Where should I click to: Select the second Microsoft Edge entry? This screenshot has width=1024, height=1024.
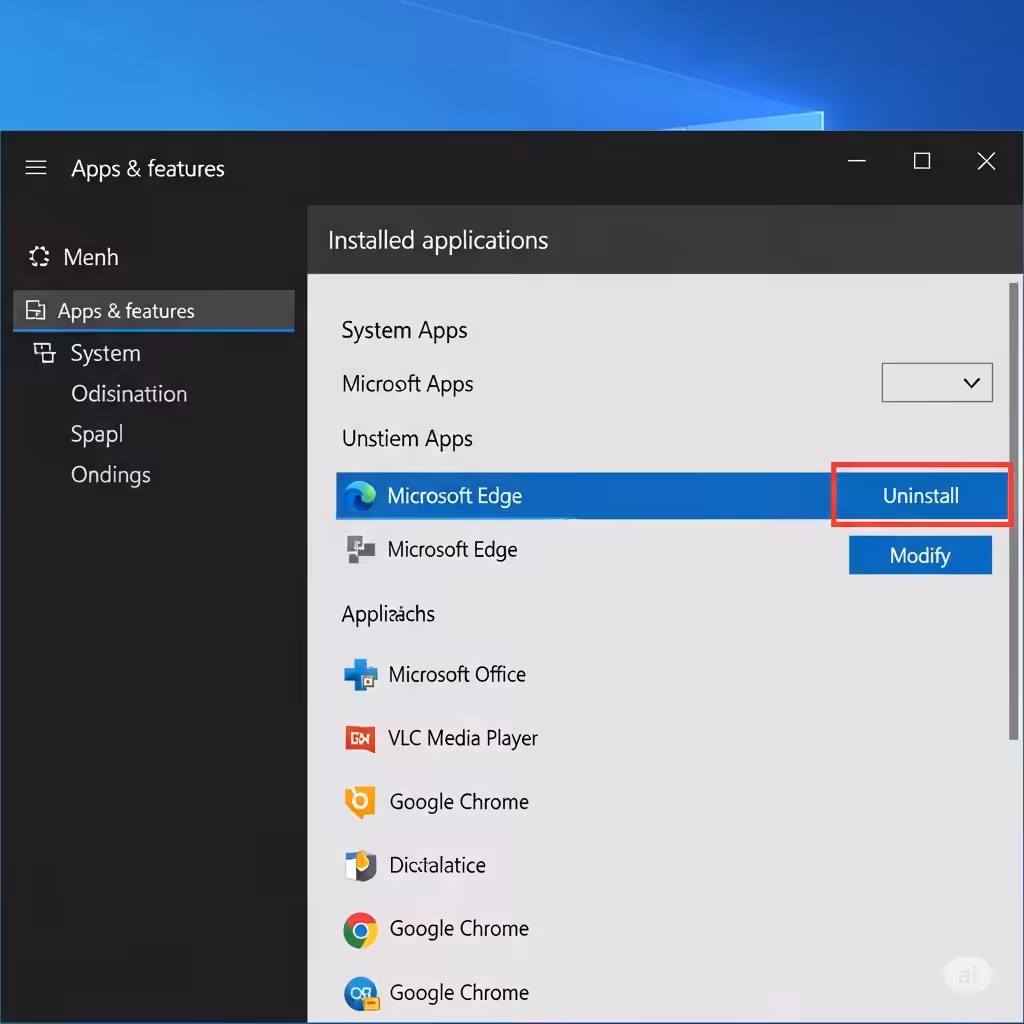pos(452,549)
